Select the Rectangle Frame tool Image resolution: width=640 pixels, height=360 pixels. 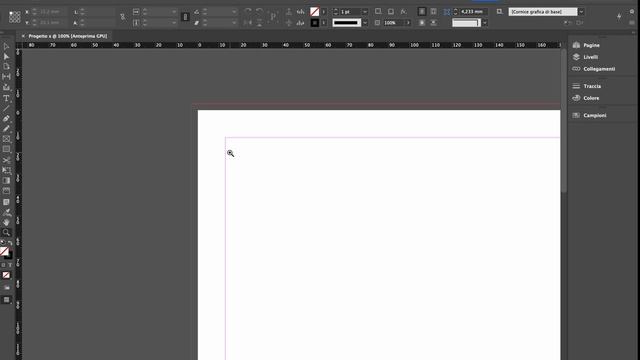coord(6,139)
